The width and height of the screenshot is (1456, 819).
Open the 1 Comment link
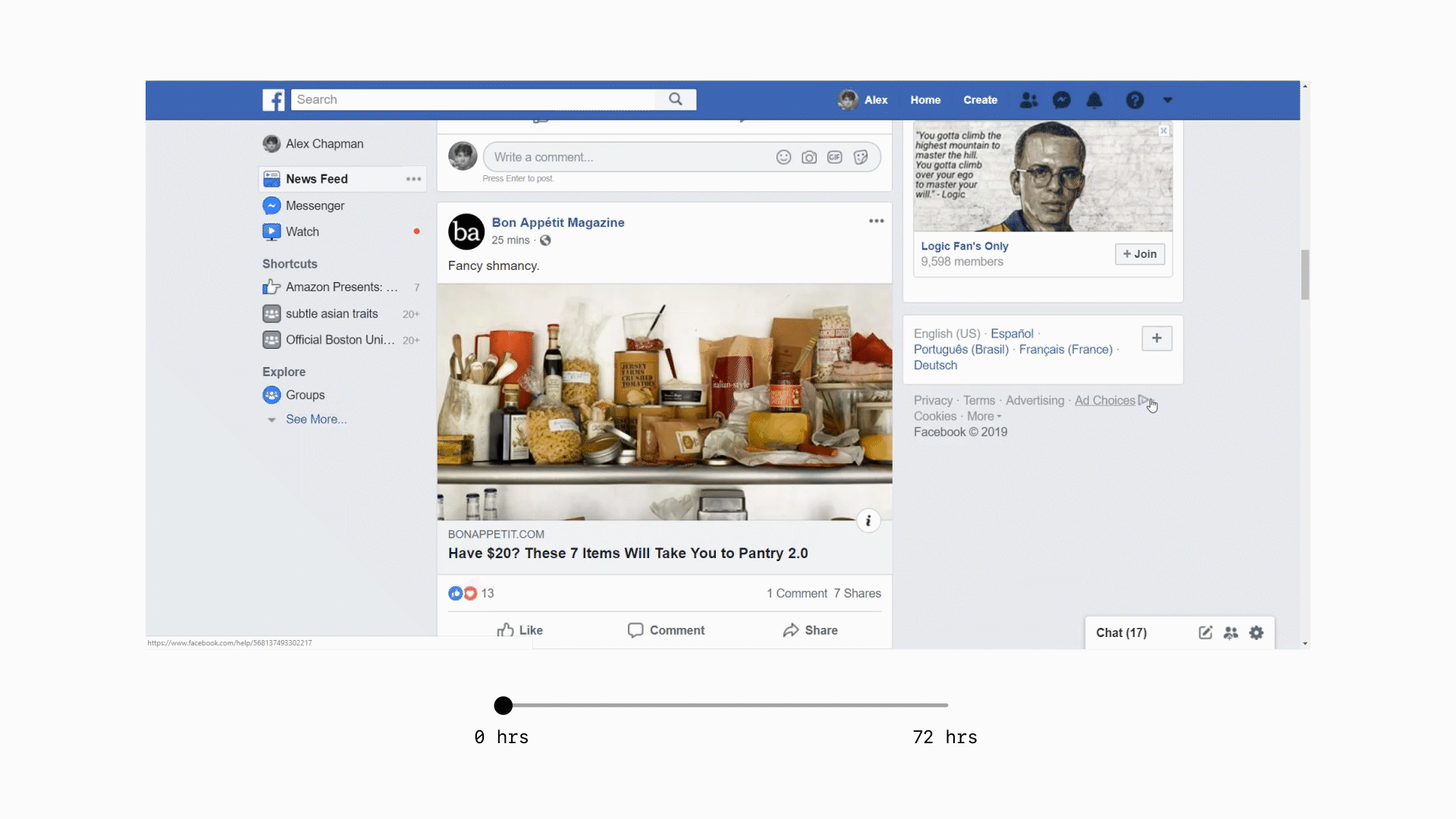pos(796,593)
